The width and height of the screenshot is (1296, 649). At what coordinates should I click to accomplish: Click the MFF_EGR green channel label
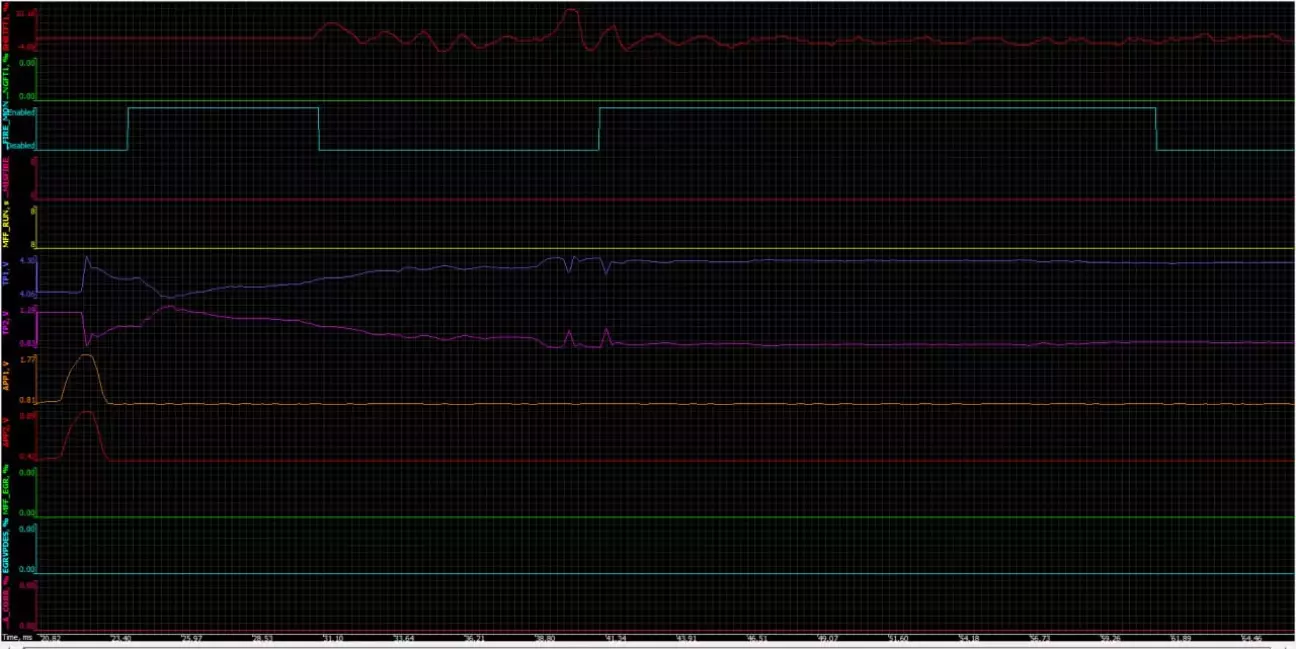pyautogui.click(x=6, y=490)
